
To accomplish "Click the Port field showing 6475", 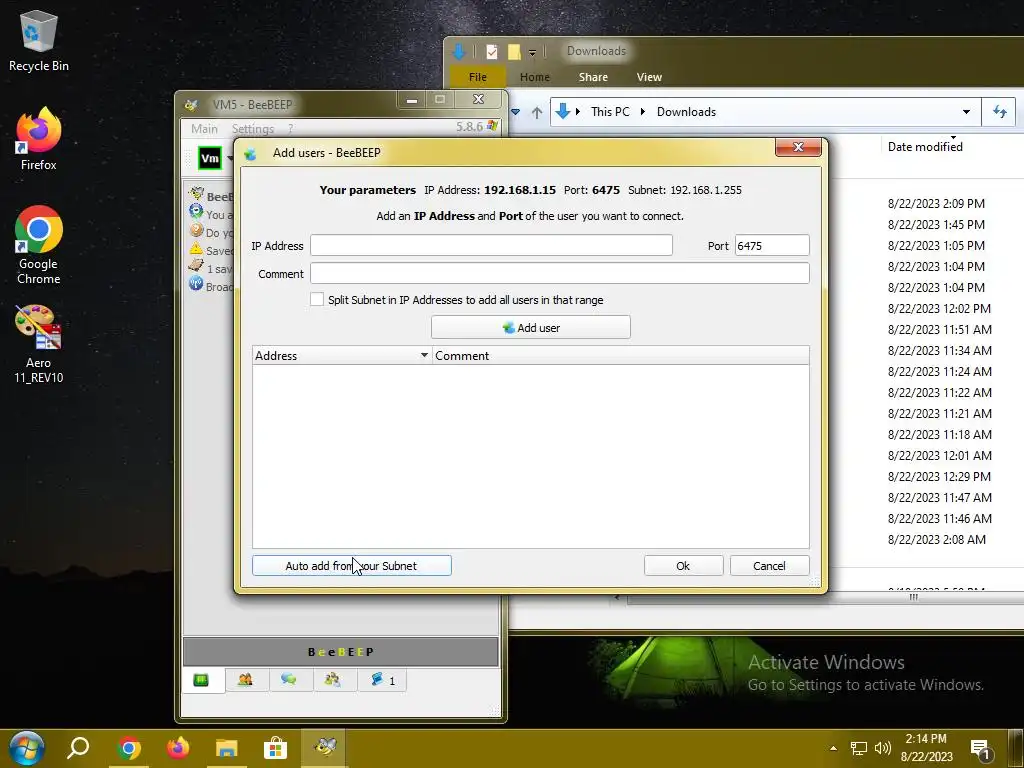I will click(772, 246).
